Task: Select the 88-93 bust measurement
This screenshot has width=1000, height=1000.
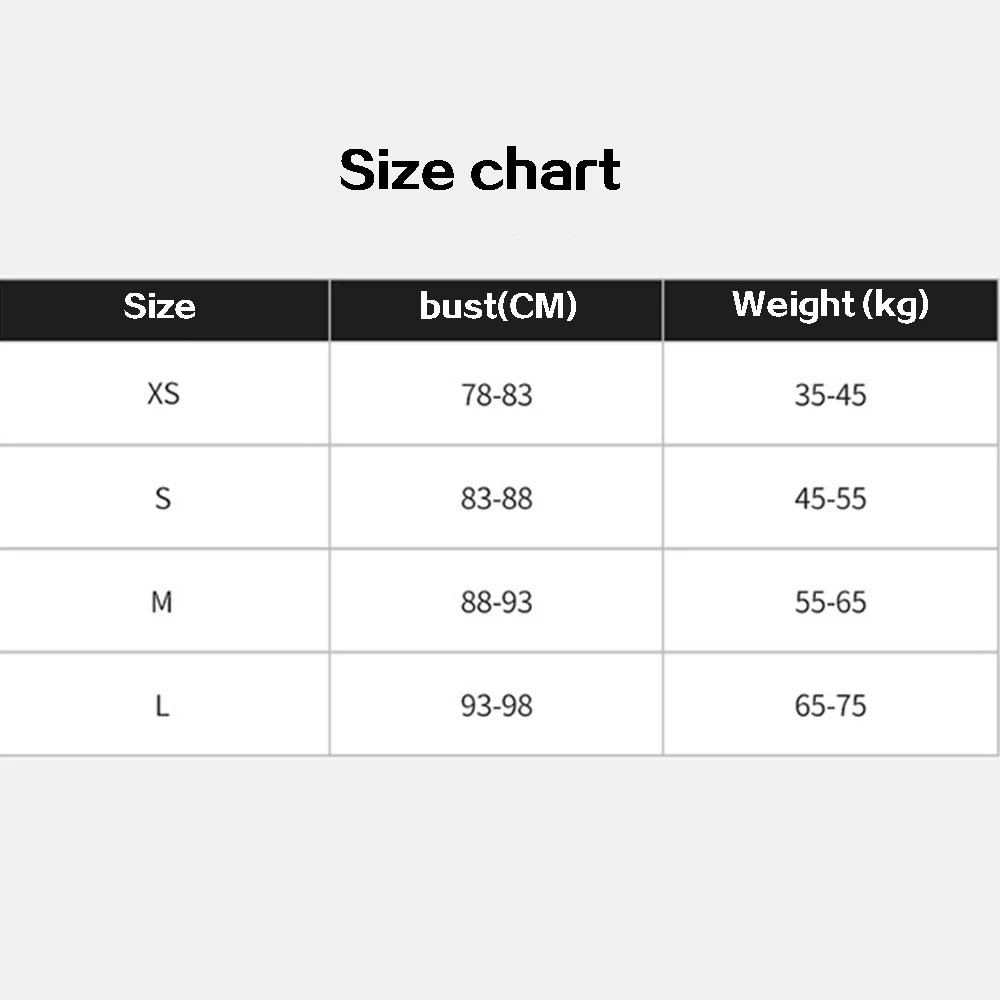Action: point(497,603)
